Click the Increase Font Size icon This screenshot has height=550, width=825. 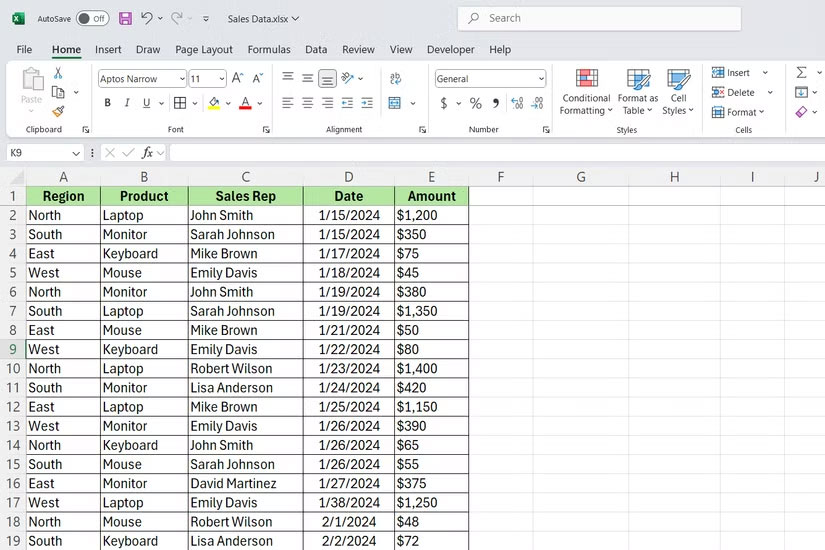pyautogui.click(x=237, y=78)
